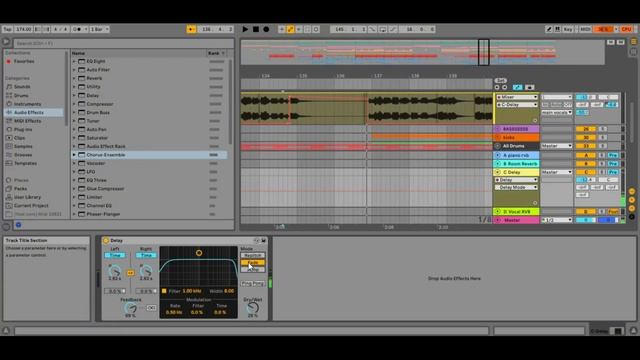Image resolution: width=640 pixels, height=360 pixels.
Task: Open the Mixer automation device chooser
Action: coord(517,97)
